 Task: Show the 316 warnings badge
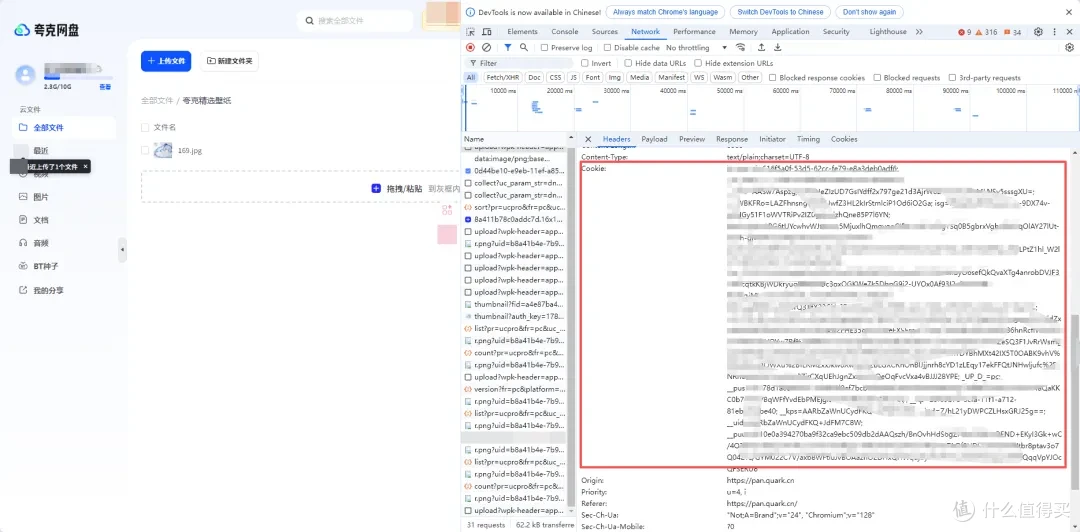(986, 32)
